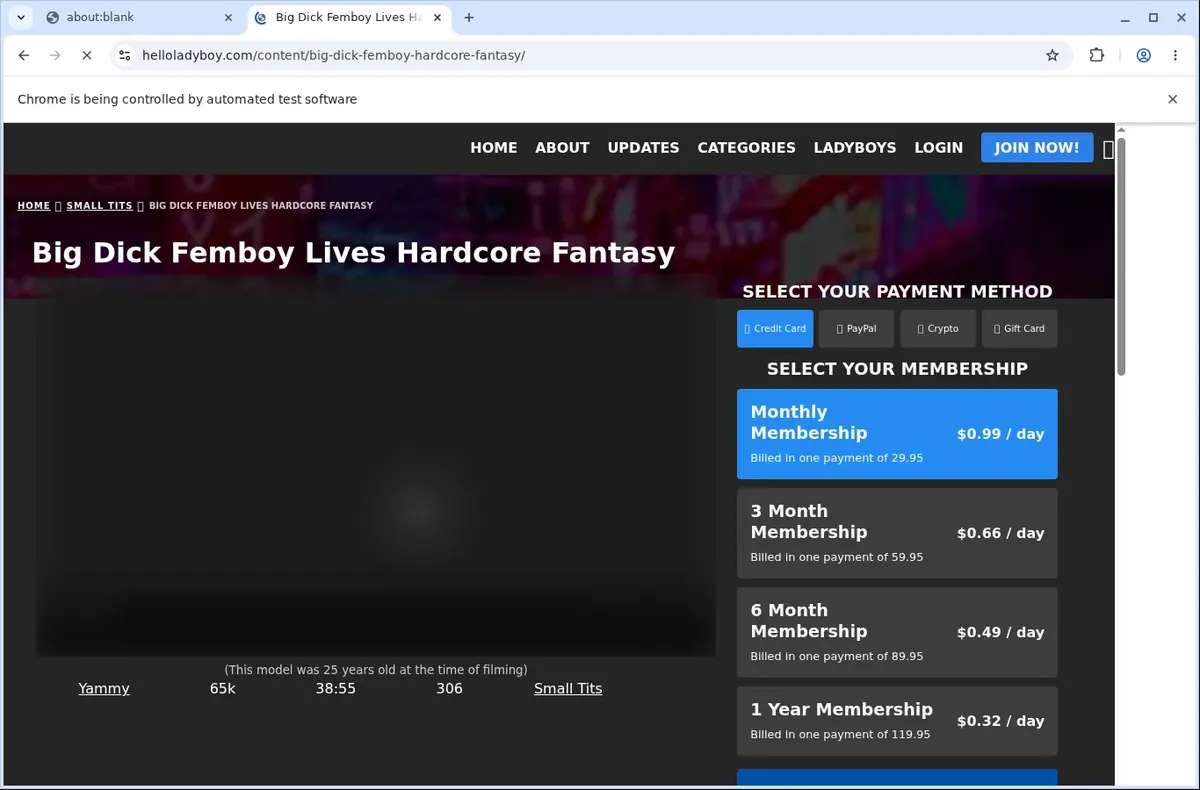1200x790 pixels.
Task: Open the Chrome profile avatar icon
Action: click(1143, 56)
